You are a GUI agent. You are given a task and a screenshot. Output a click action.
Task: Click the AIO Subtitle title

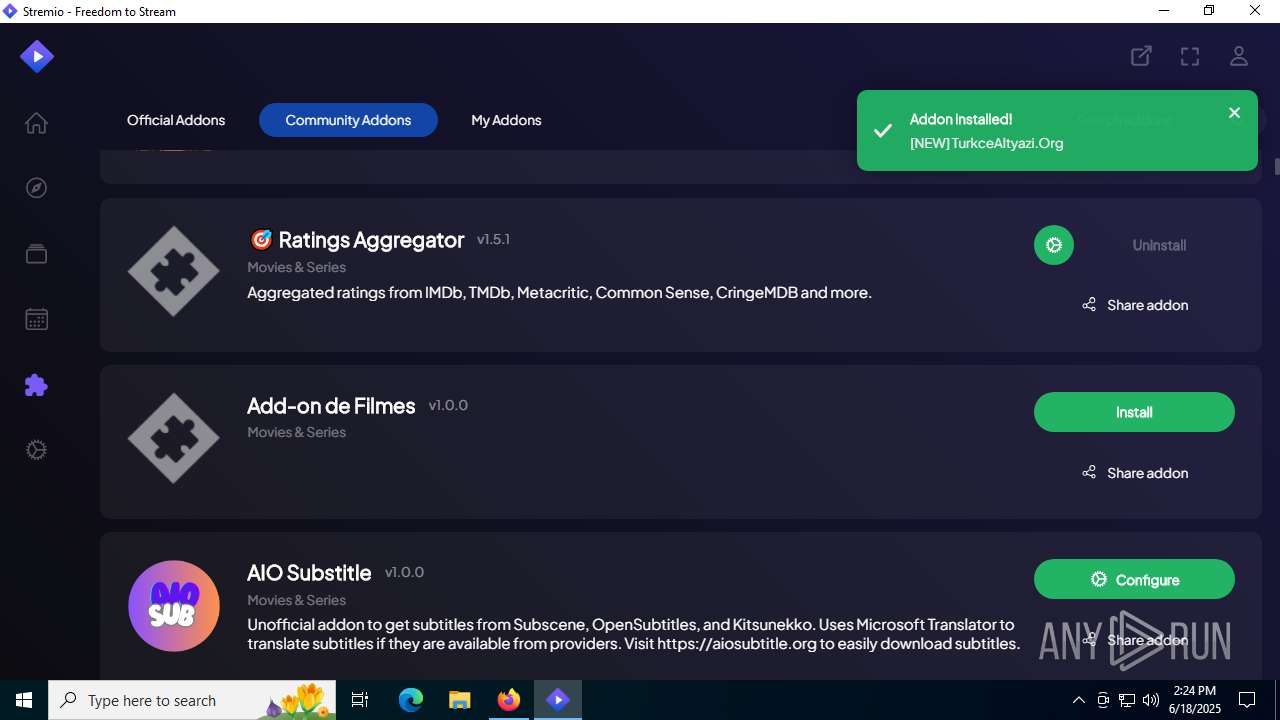[x=309, y=573]
